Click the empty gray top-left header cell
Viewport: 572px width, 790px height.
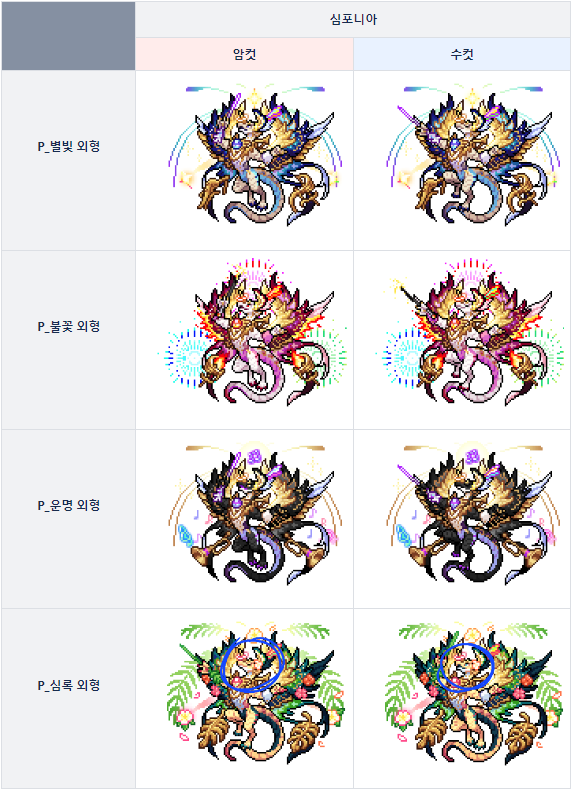[69, 36]
